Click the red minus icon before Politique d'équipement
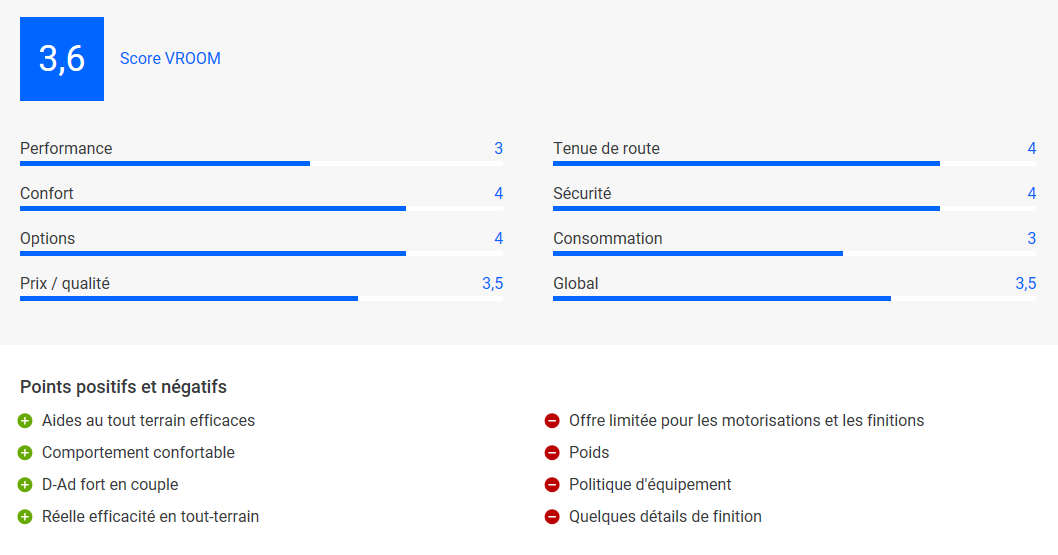The width and height of the screenshot is (1058, 555). click(552, 485)
